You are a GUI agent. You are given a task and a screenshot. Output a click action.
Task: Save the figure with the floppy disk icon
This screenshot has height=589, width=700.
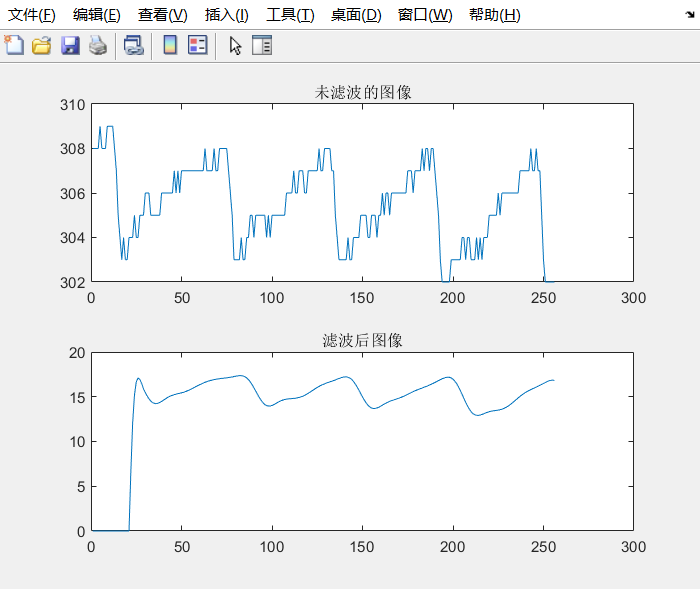tap(70, 45)
